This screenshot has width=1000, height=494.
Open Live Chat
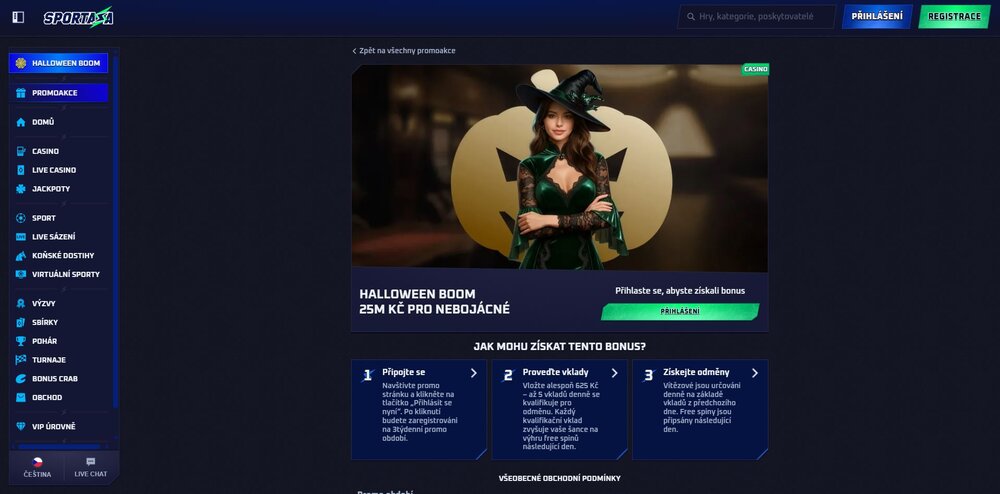[x=91, y=467]
